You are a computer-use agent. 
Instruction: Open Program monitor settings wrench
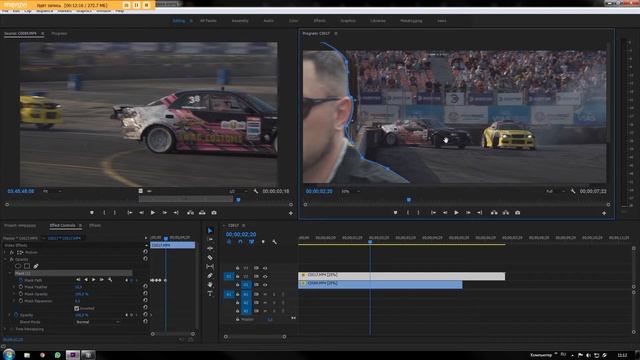(x=573, y=191)
